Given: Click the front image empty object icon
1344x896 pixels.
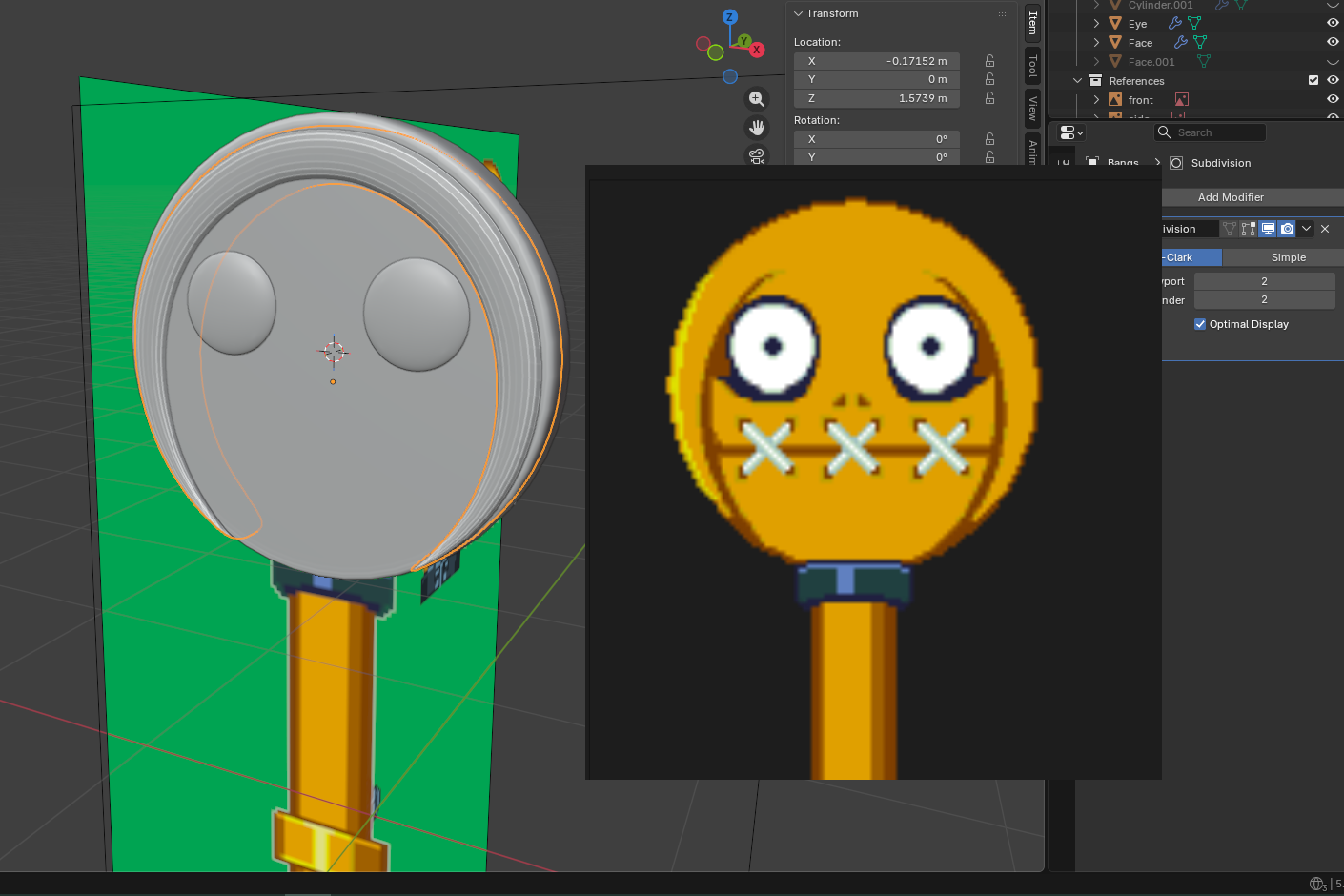Looking at the screenshot, I should click(1115, 99).
